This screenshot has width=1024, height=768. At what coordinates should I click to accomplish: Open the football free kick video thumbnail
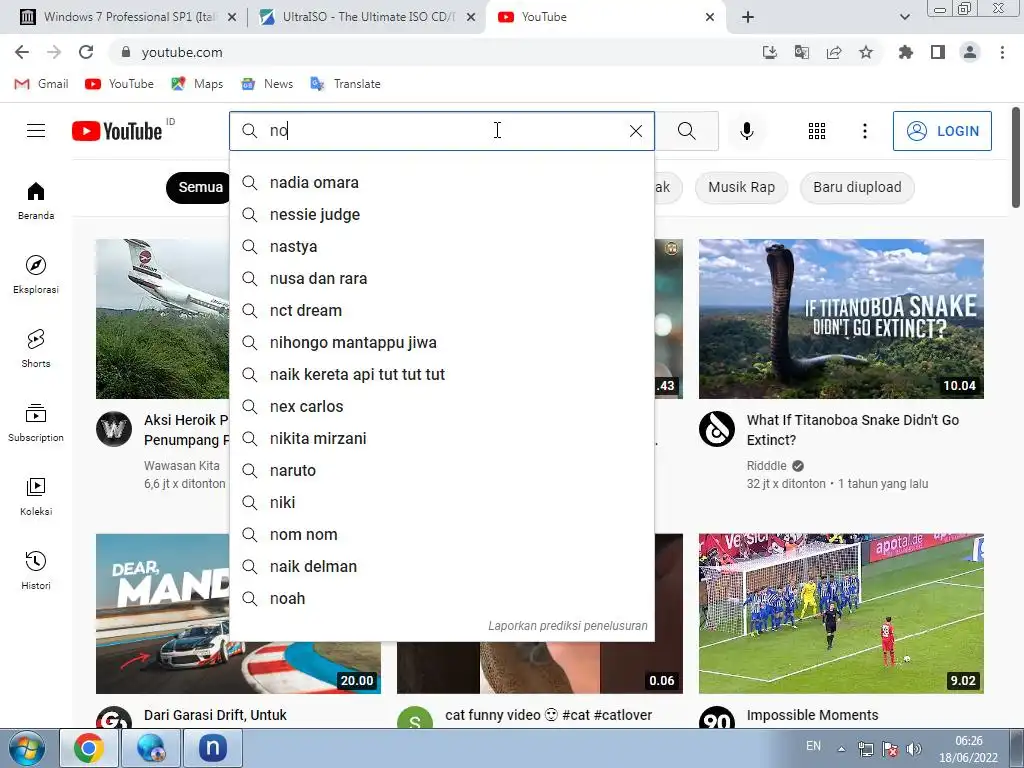point(841,613)
